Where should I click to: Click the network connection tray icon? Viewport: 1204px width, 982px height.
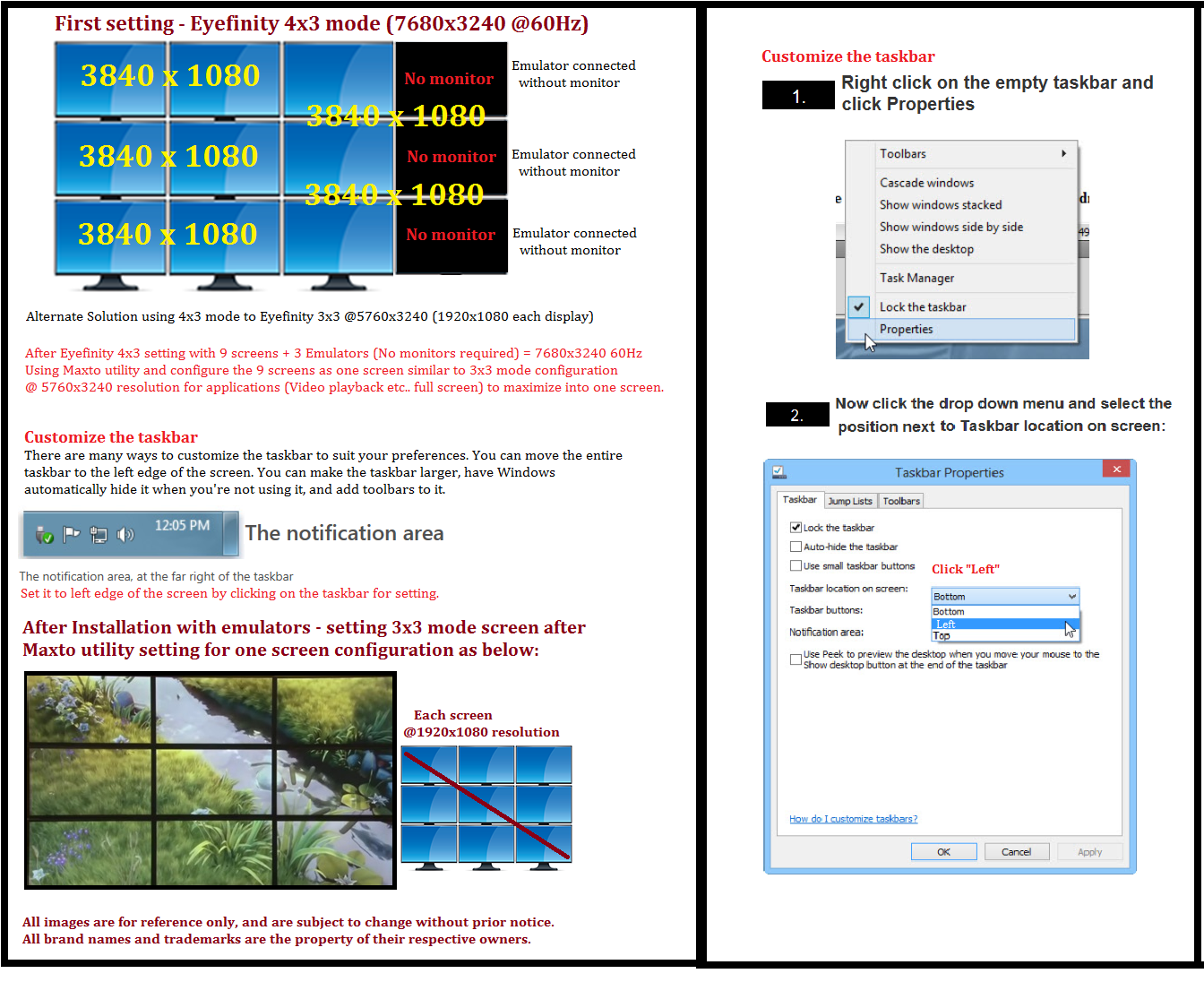click(99, 535)
